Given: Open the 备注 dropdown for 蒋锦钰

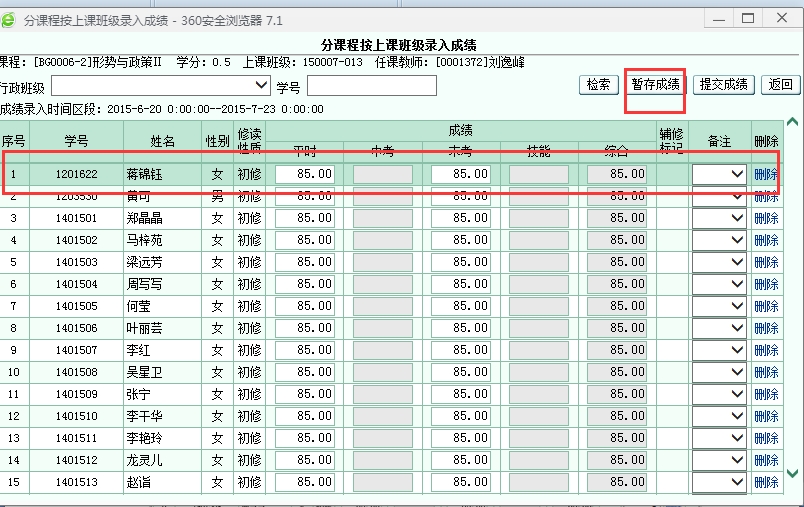Looking at the screenshot, I should pyautogui.click(x=720, y=174).
